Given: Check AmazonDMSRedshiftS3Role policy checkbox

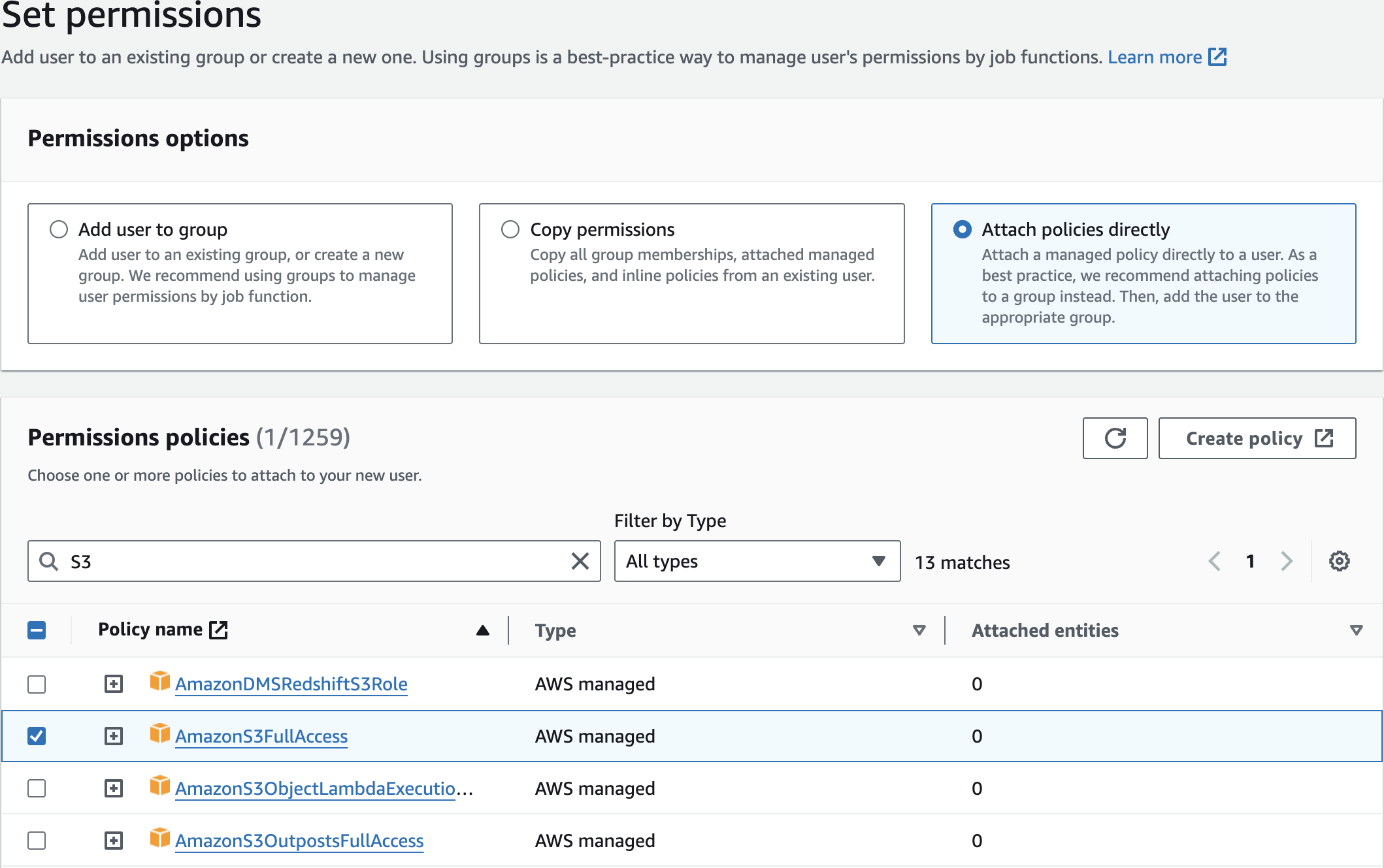Looking at the screenshot, I should coord(37,684).
